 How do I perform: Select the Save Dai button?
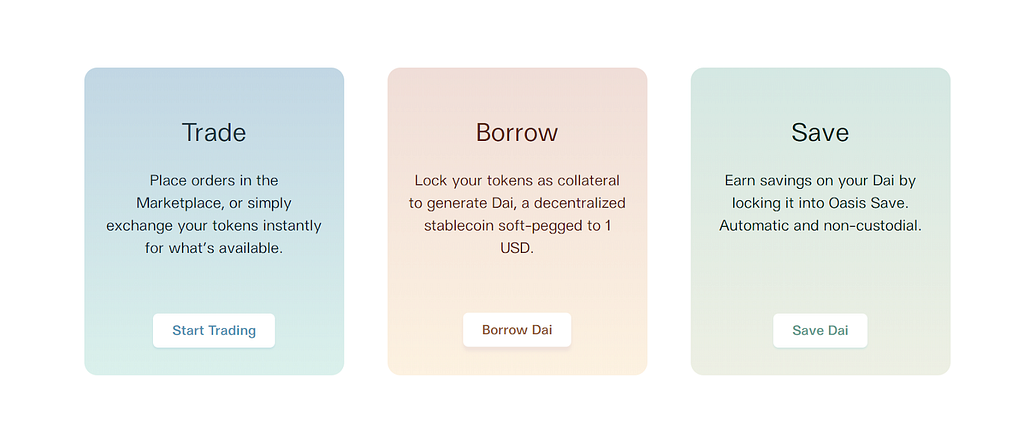point(820,330)
